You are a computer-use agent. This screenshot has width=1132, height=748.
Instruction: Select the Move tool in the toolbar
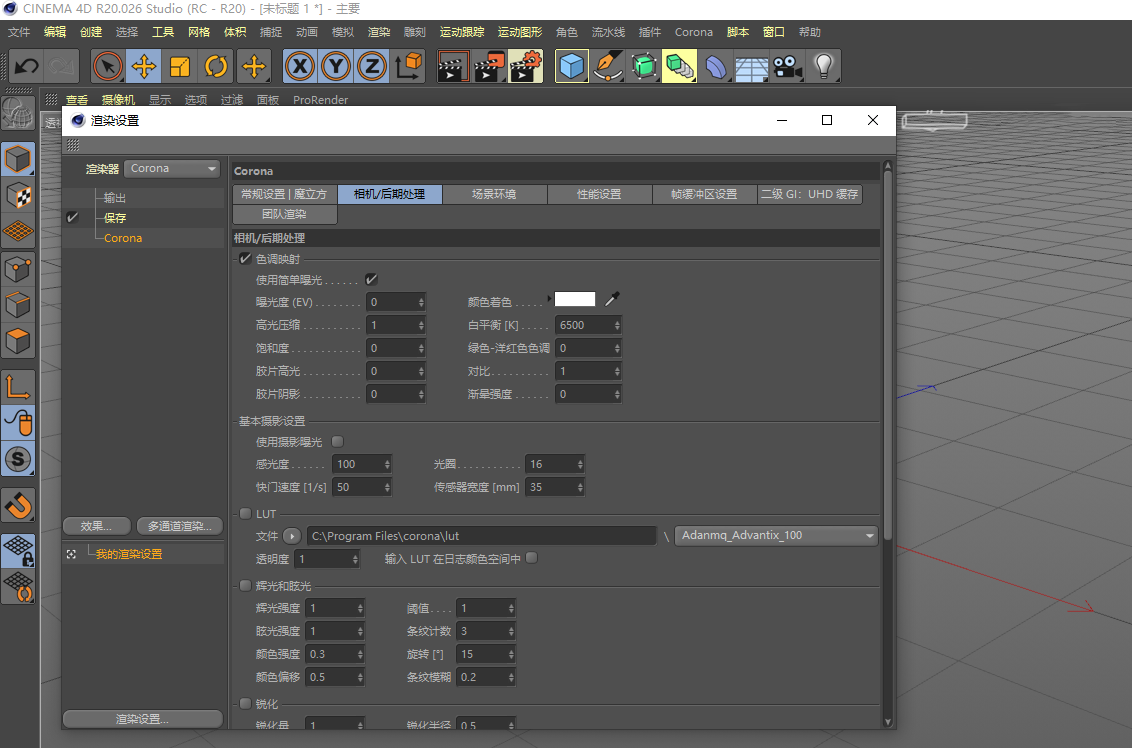click(x=144, y=67)
